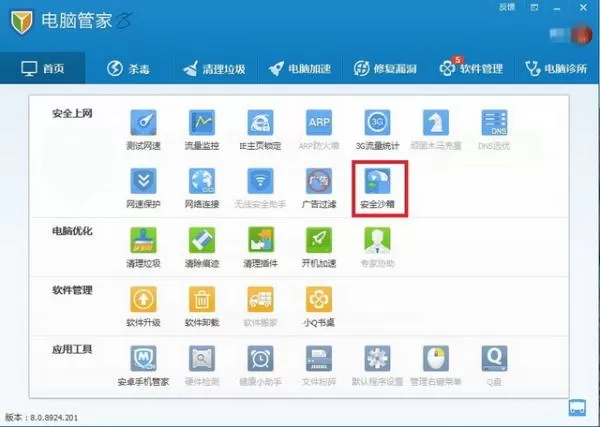Open the 软件卸载 trash can tool
The height and width of the screenshot is (427, 600).
point(202,299)
